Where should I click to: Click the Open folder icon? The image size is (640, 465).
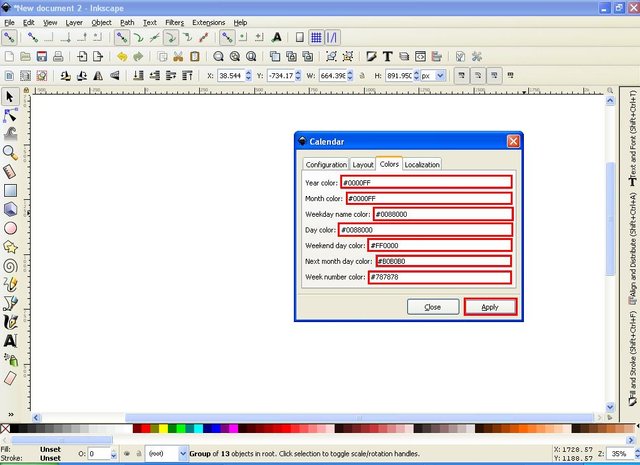click(x=25, y=56)
